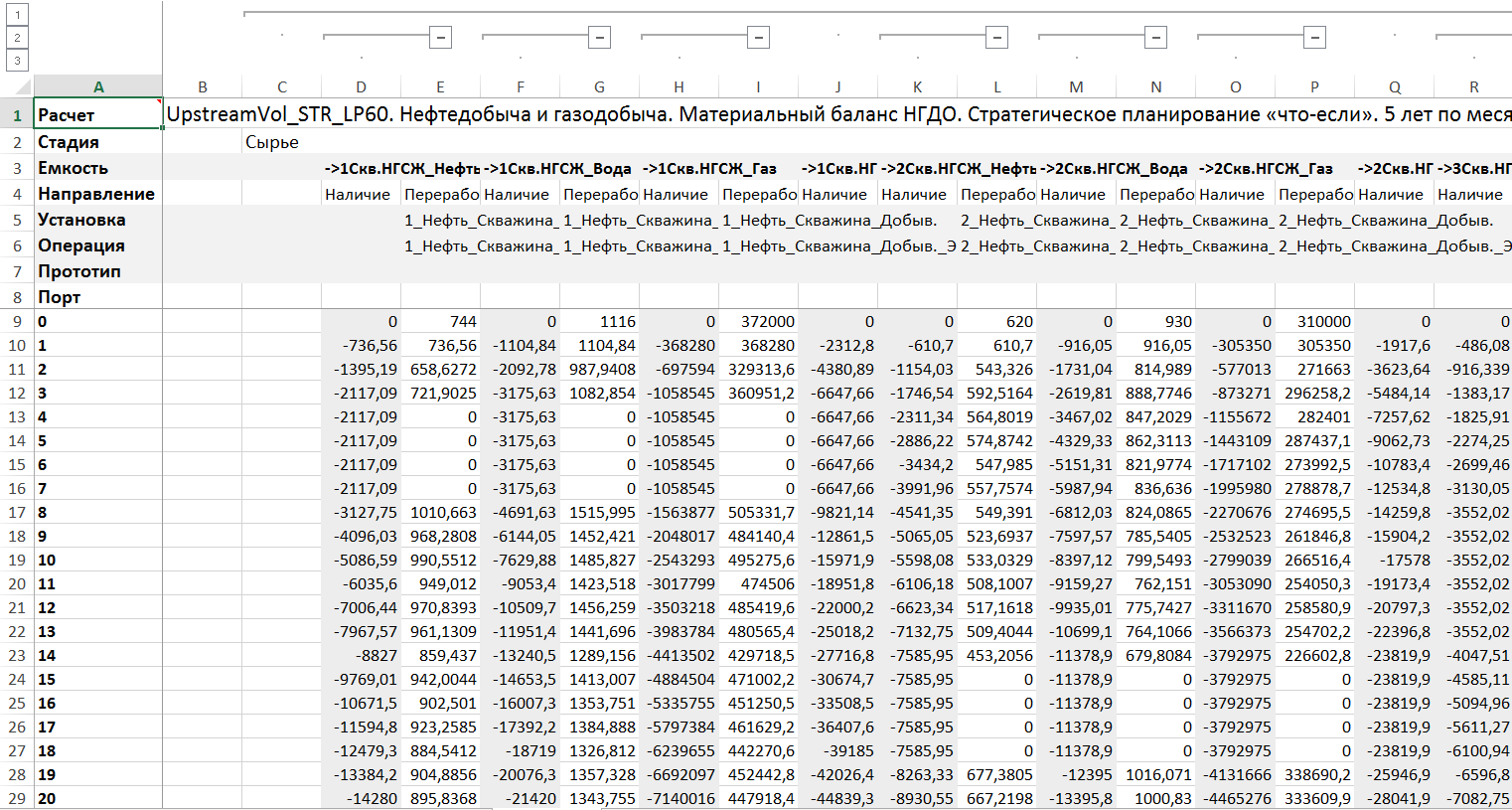This screenshot has width=1512, height=810.
Task: Click cell with value 372000
Action: (758, 322)
